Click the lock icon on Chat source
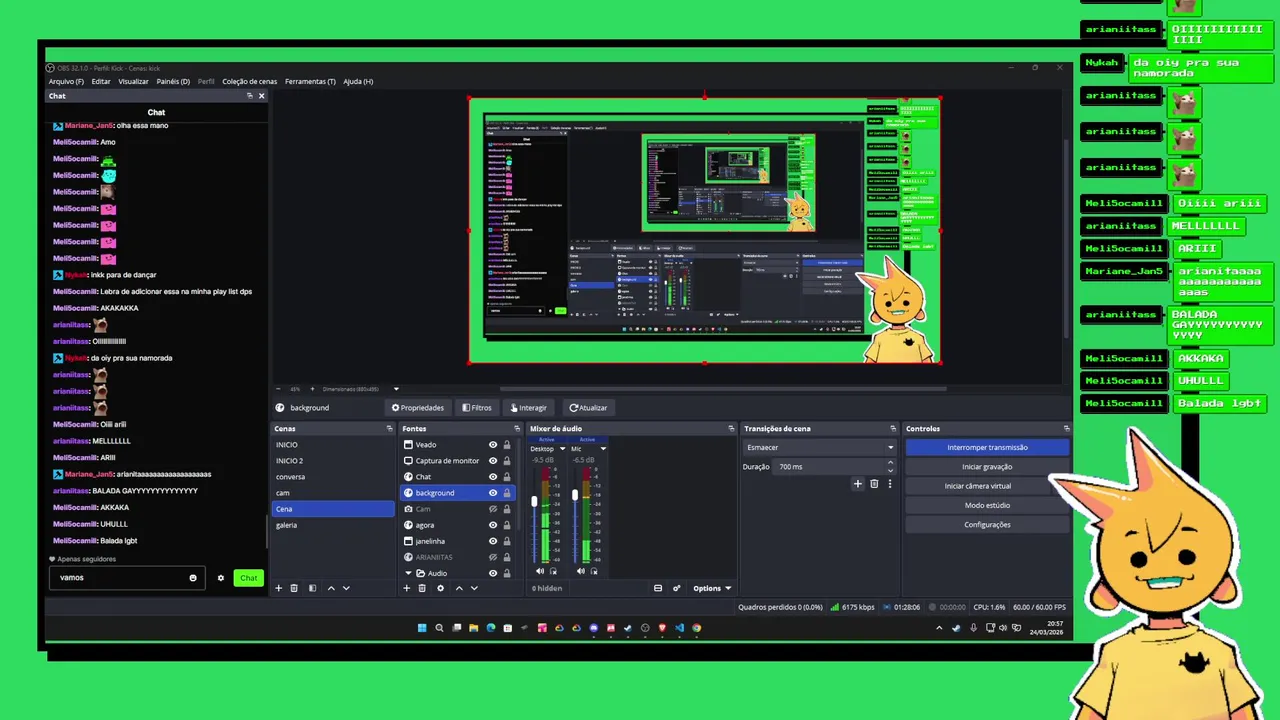The width and height of the screenshot is (1280, 720). 507,477
